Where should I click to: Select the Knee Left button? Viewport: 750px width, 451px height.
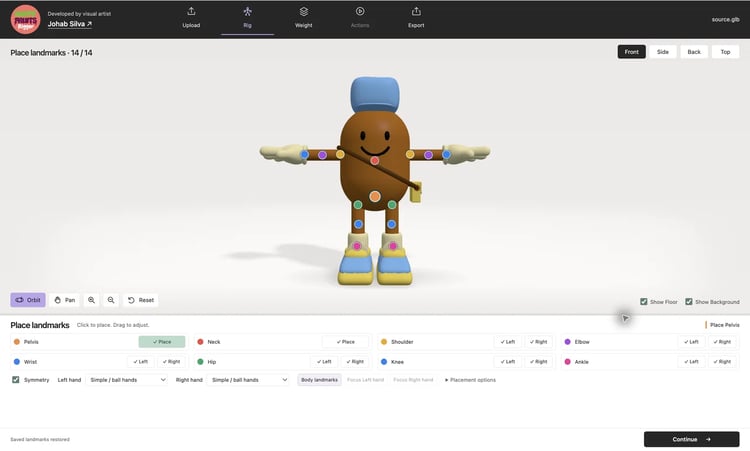[507, 362]
